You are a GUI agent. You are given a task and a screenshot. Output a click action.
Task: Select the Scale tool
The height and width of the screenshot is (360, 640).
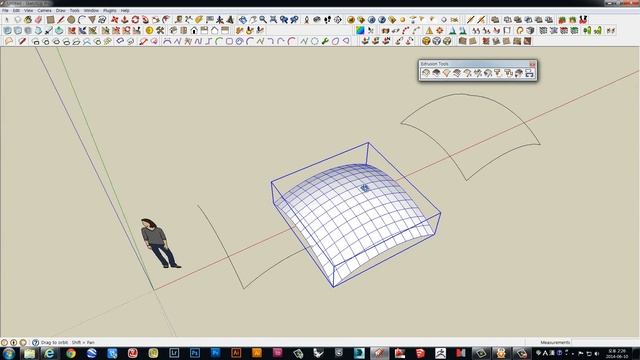(156, 20)
